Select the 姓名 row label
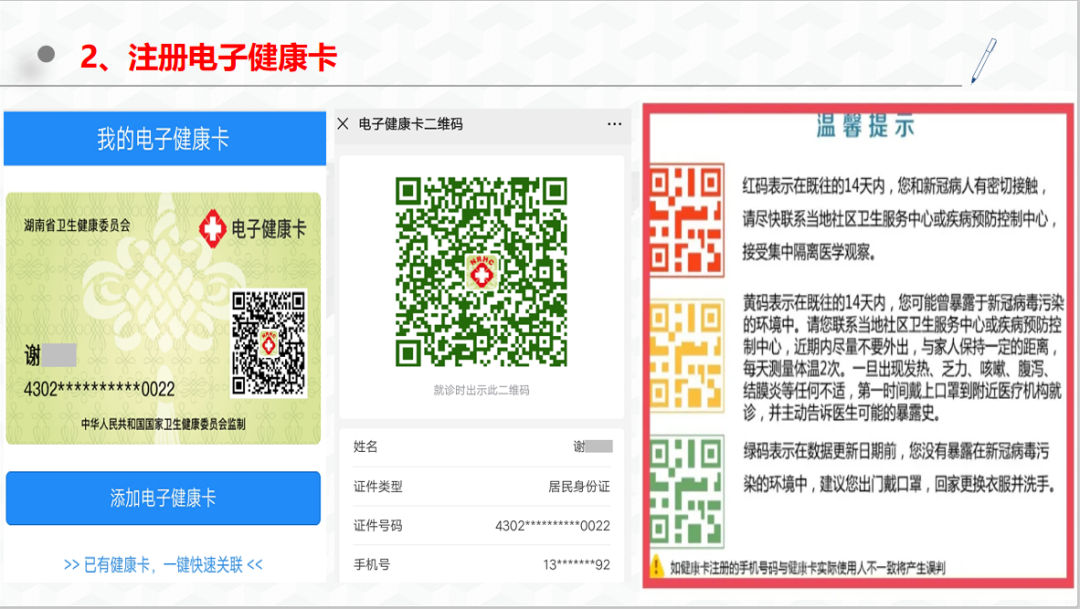 (366, 446)
